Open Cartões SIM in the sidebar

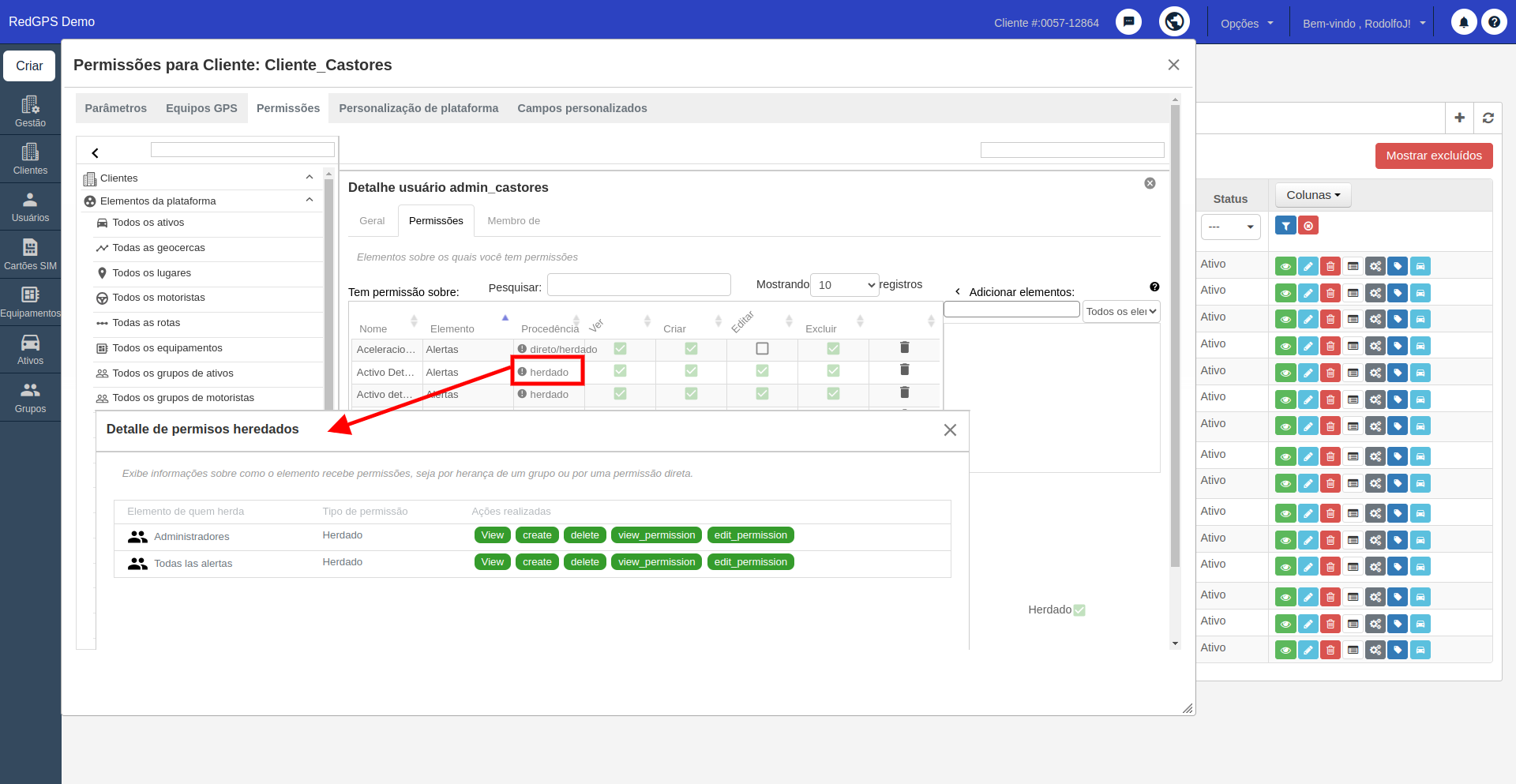30,254
